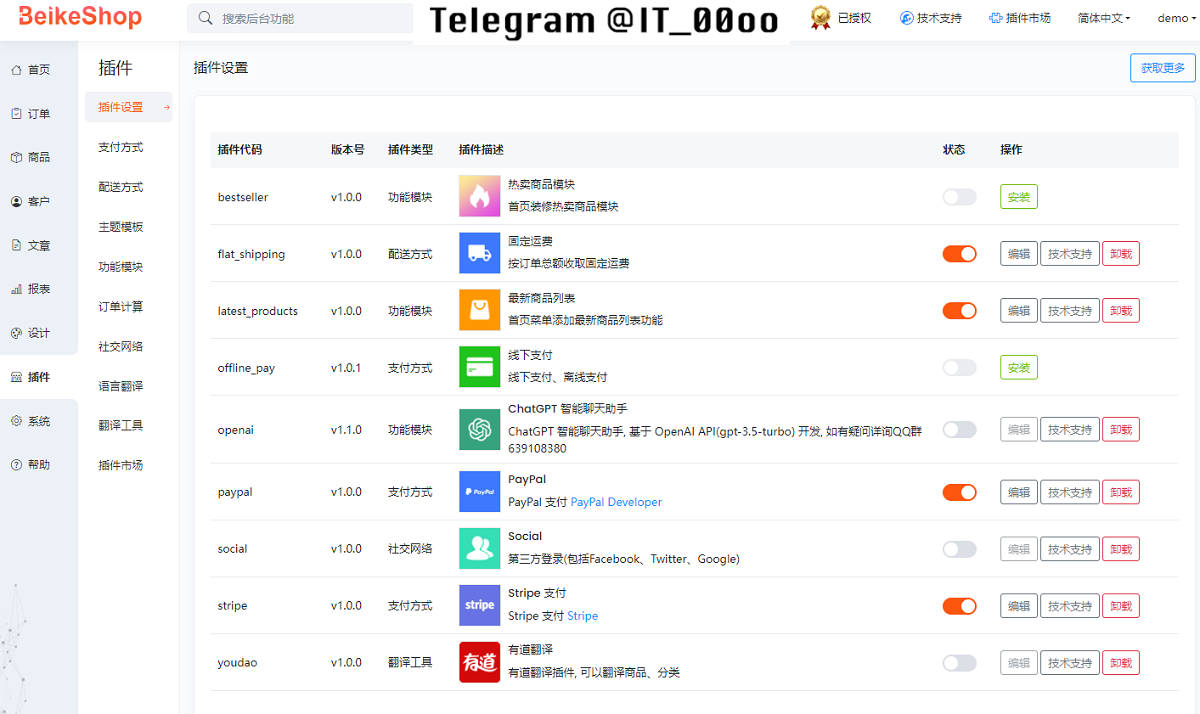Screen dimensions: 1200x714
Task: Click the offline_pay green card icon
Action: click(x=479, y=367)
